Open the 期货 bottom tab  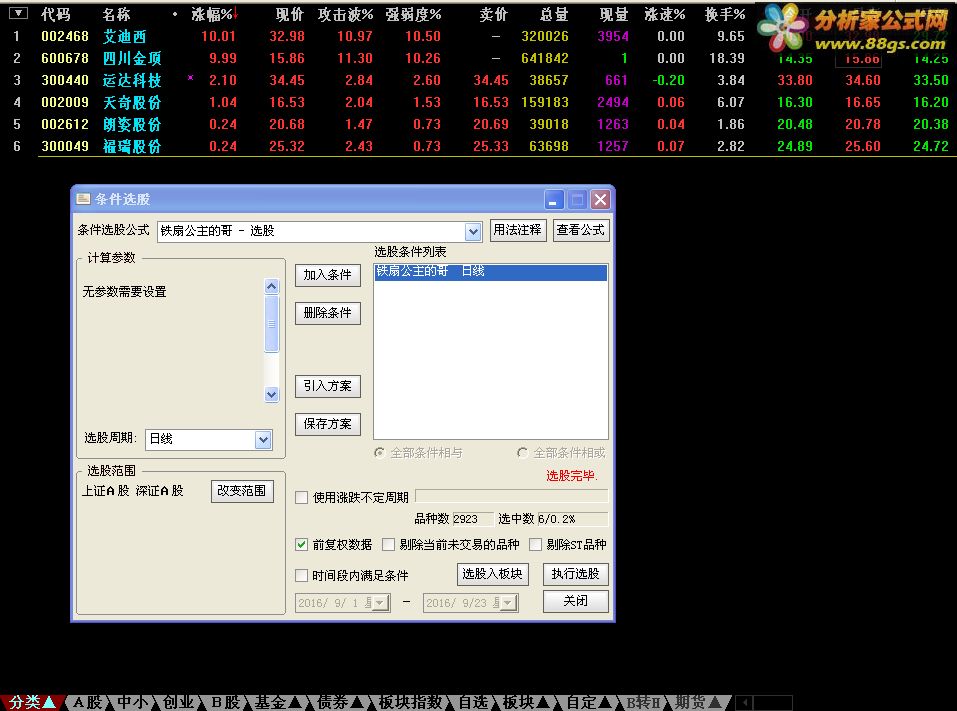(x=697, y=702)
